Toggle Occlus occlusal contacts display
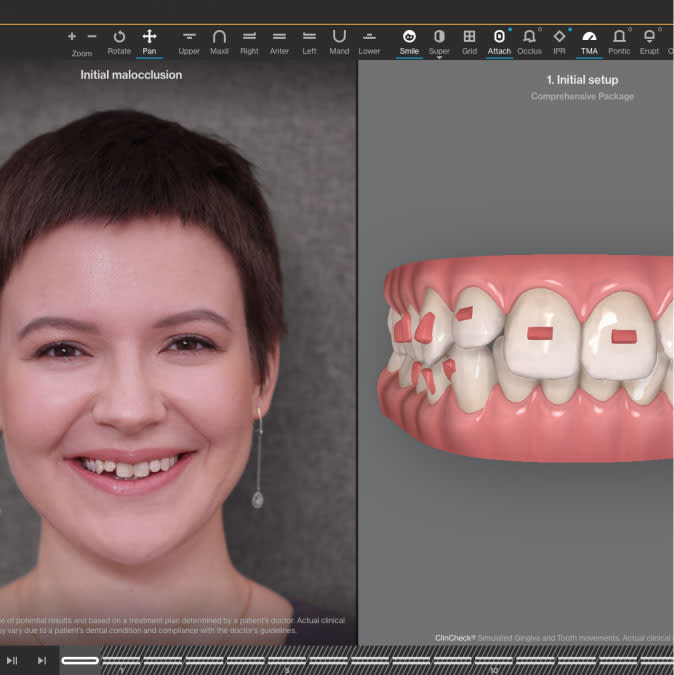 coord(529,37)
